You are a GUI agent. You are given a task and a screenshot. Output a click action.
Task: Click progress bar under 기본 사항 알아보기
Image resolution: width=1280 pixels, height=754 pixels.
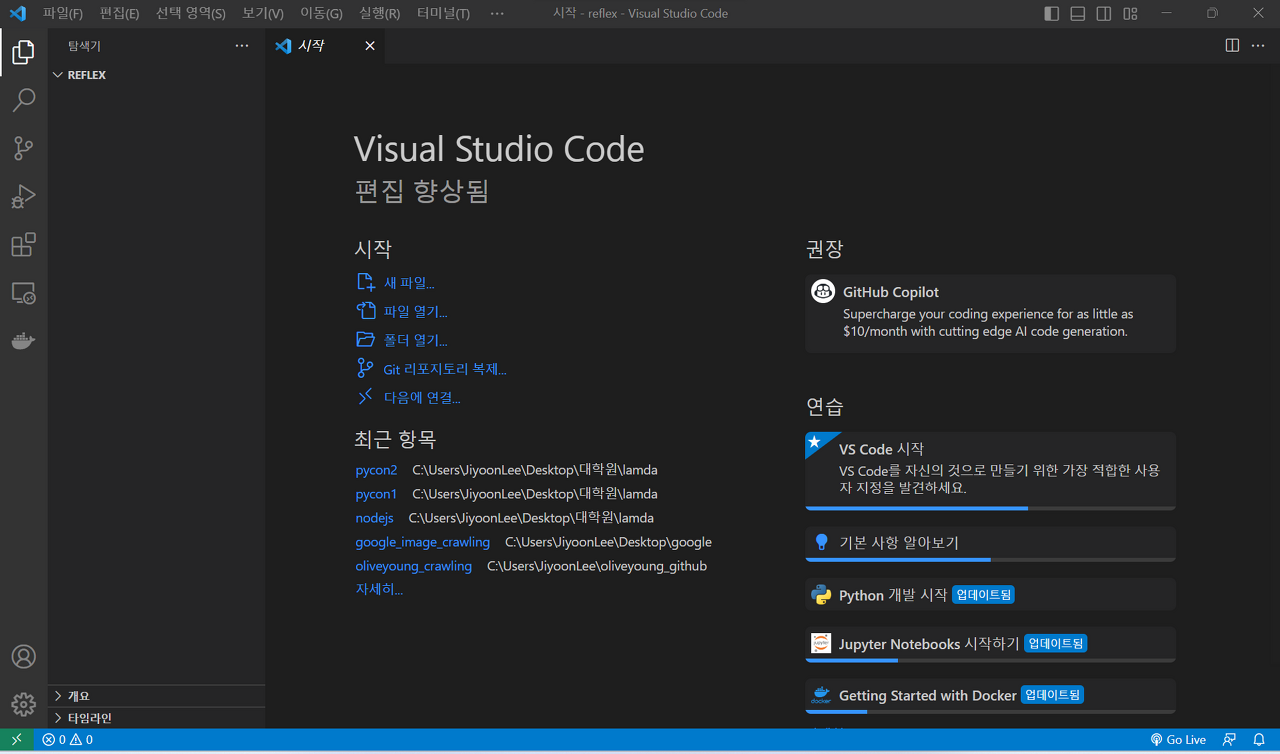point(990,560)
